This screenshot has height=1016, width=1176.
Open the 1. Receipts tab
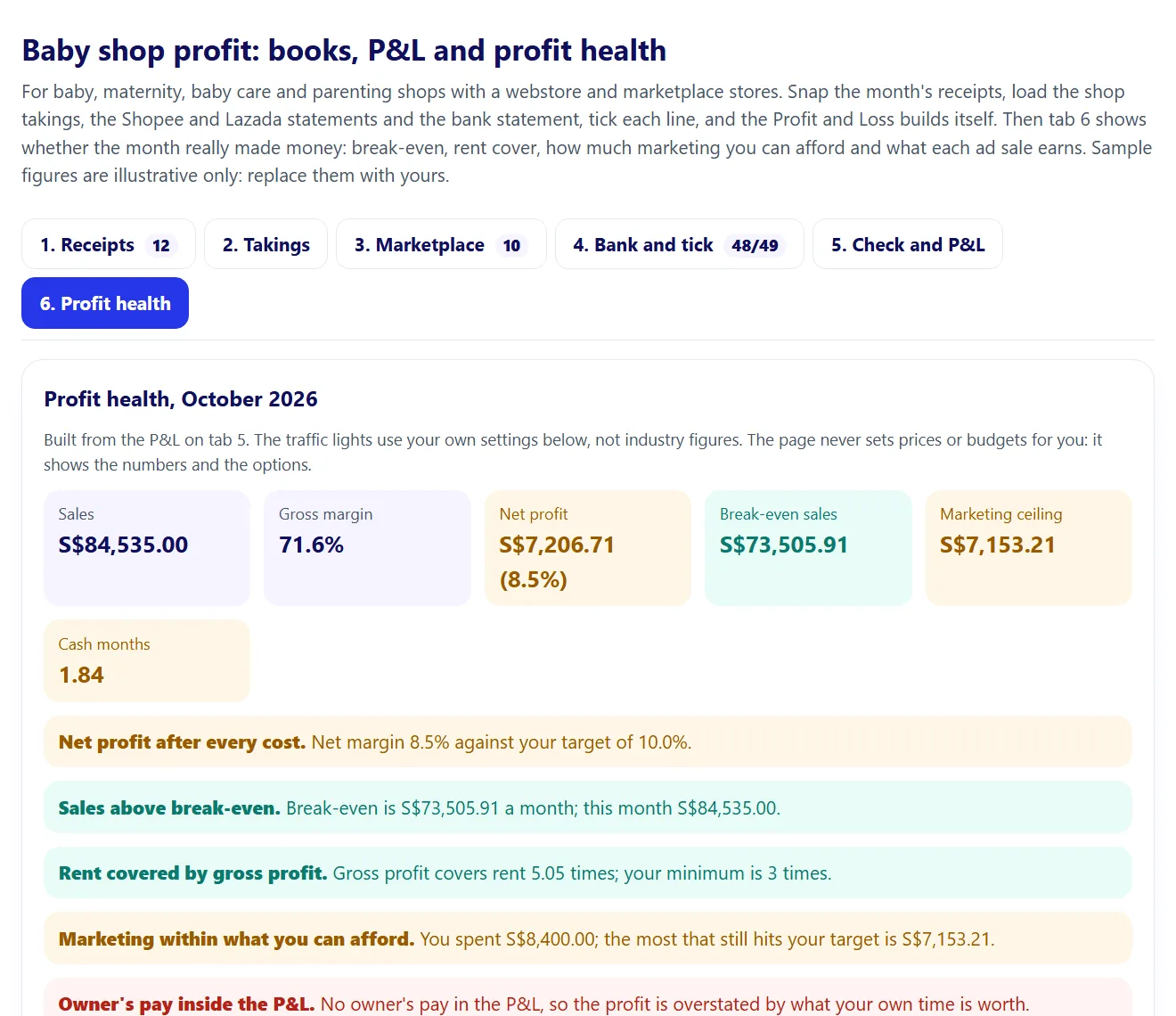108,244
